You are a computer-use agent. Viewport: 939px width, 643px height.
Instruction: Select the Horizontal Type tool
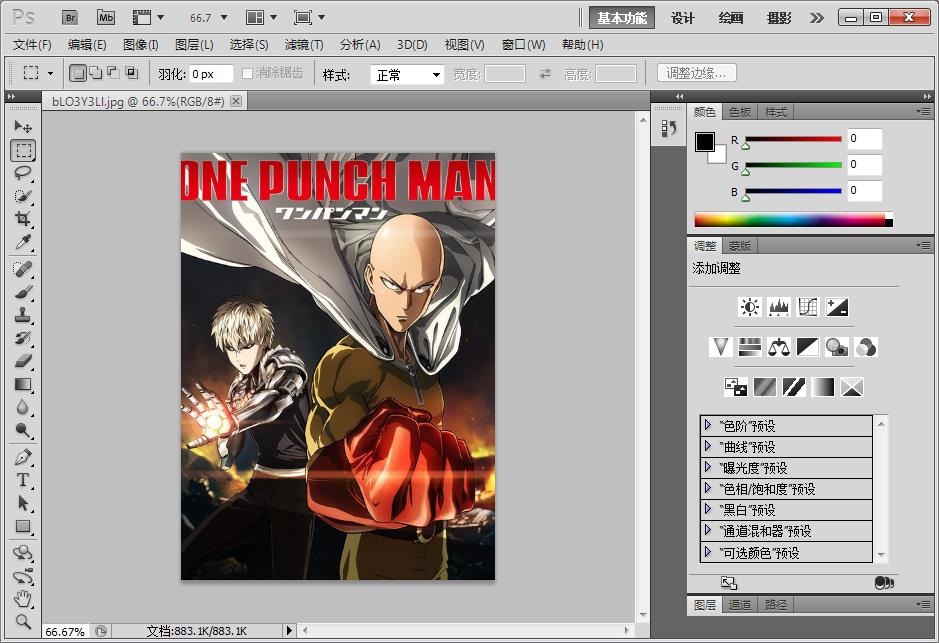click(x=23, y=480)
